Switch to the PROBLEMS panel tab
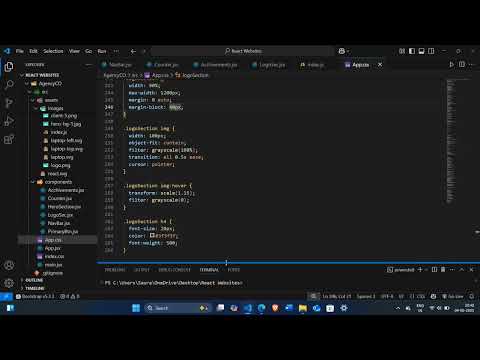Image resolution: width=480 pixels, height=360 pixels. [x=115, y=270]
